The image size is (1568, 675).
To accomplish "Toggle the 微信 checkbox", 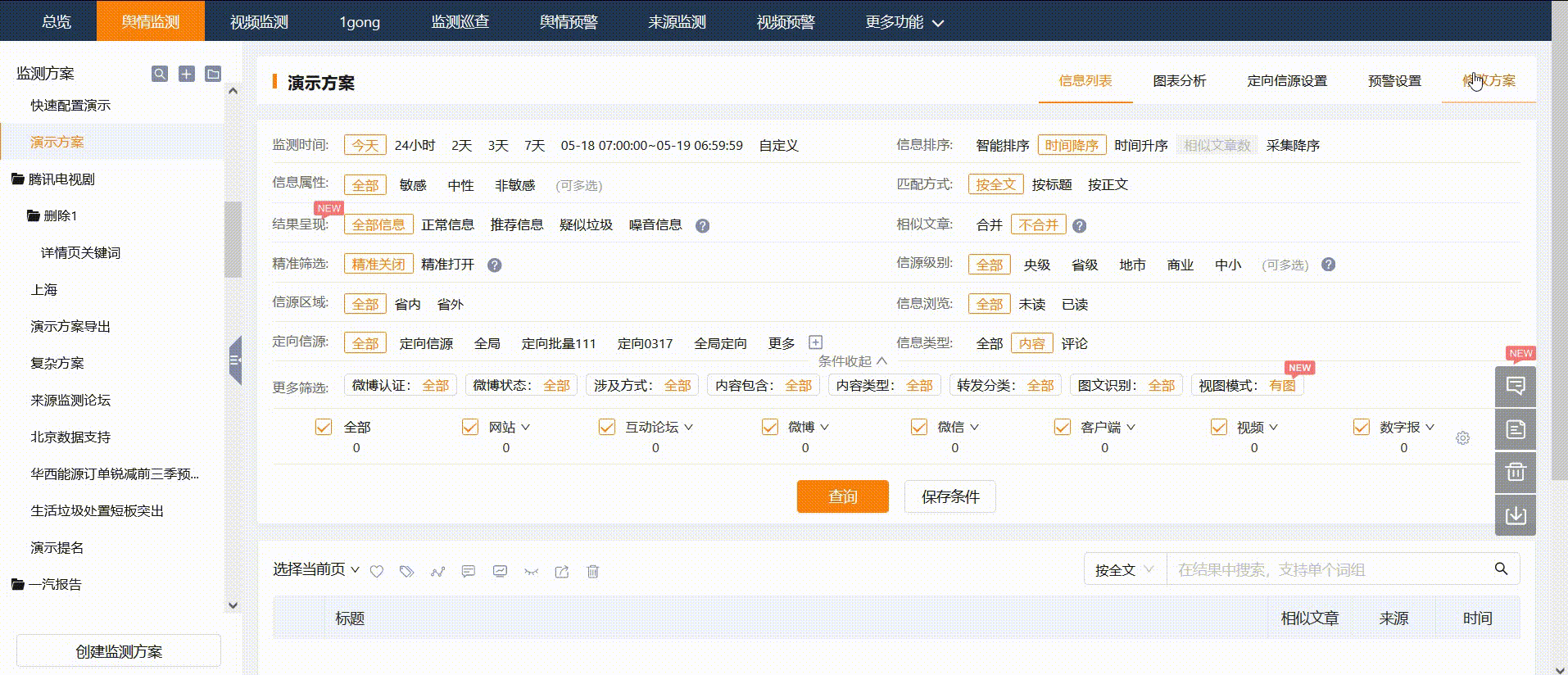I will point(919,427).
